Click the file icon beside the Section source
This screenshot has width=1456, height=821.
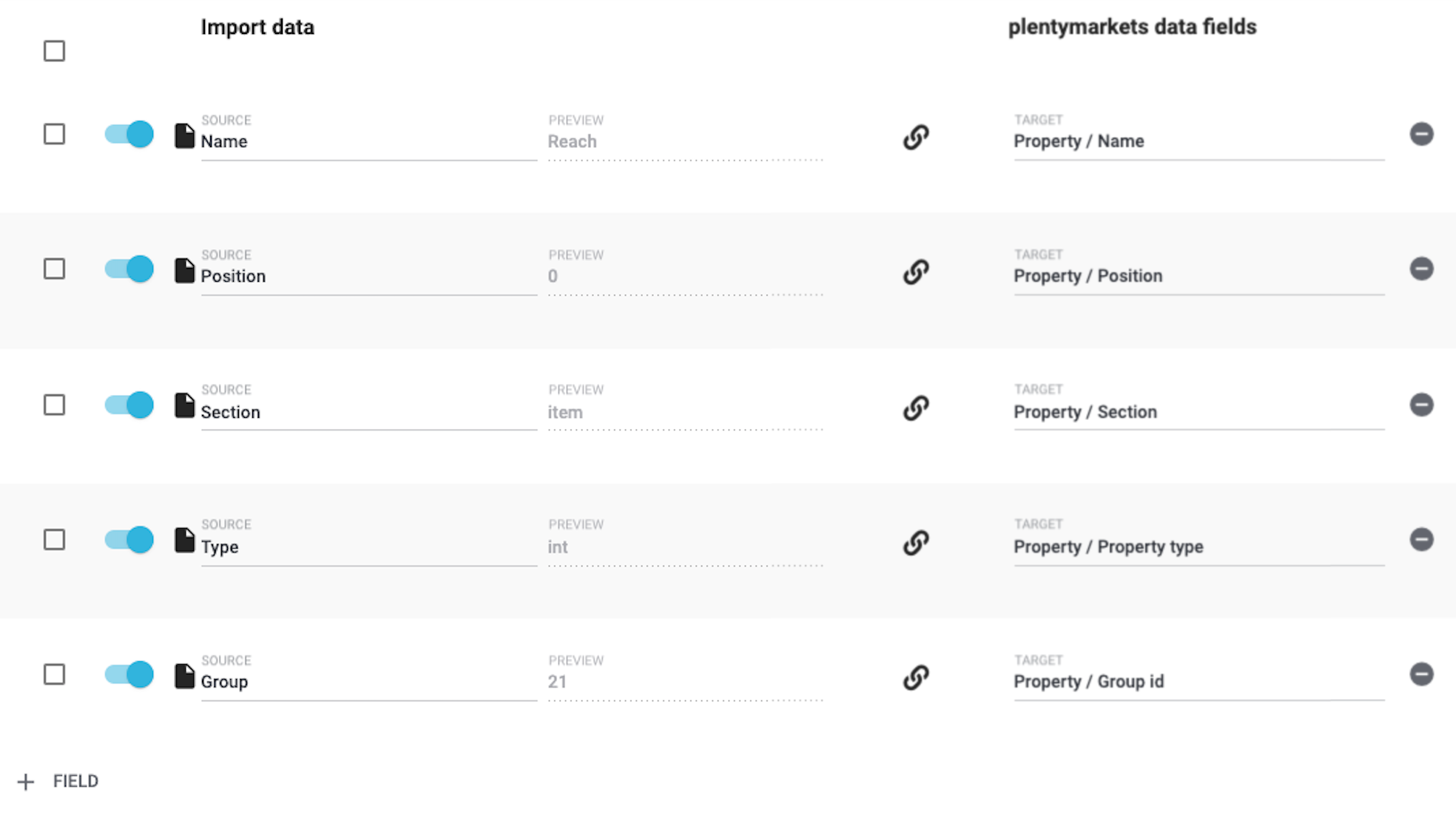pyautogui.click(x=184, y=405)
